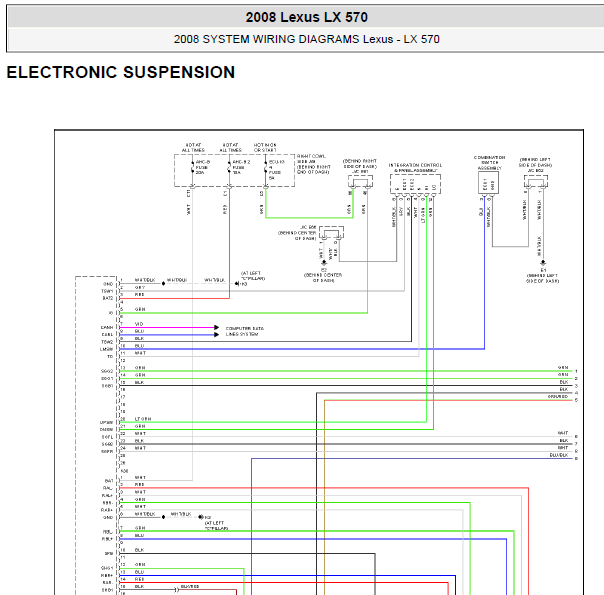Click the E2 ground 'BEHIND CENTER OF DASH' label
The width and height of the screenshot is (604, 595).
tap(323, 275)
